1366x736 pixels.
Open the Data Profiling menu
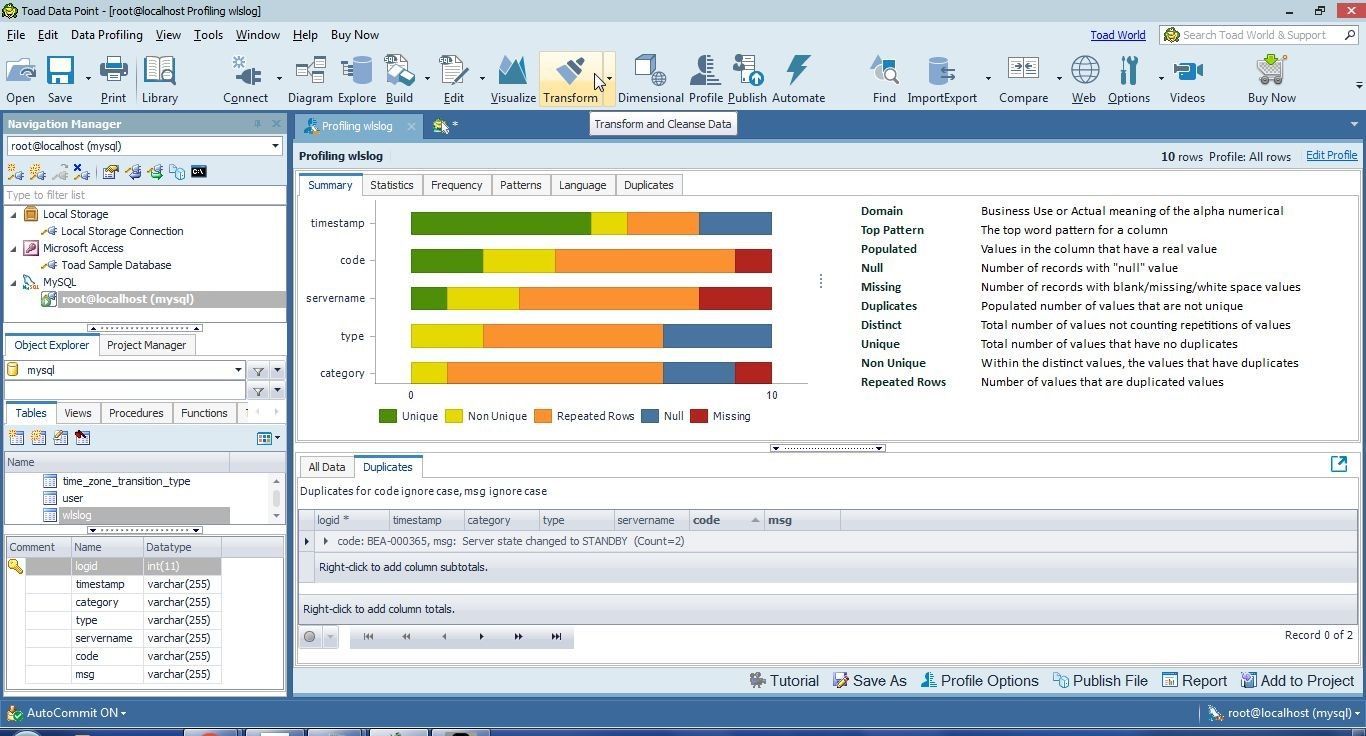coord(106,35)
